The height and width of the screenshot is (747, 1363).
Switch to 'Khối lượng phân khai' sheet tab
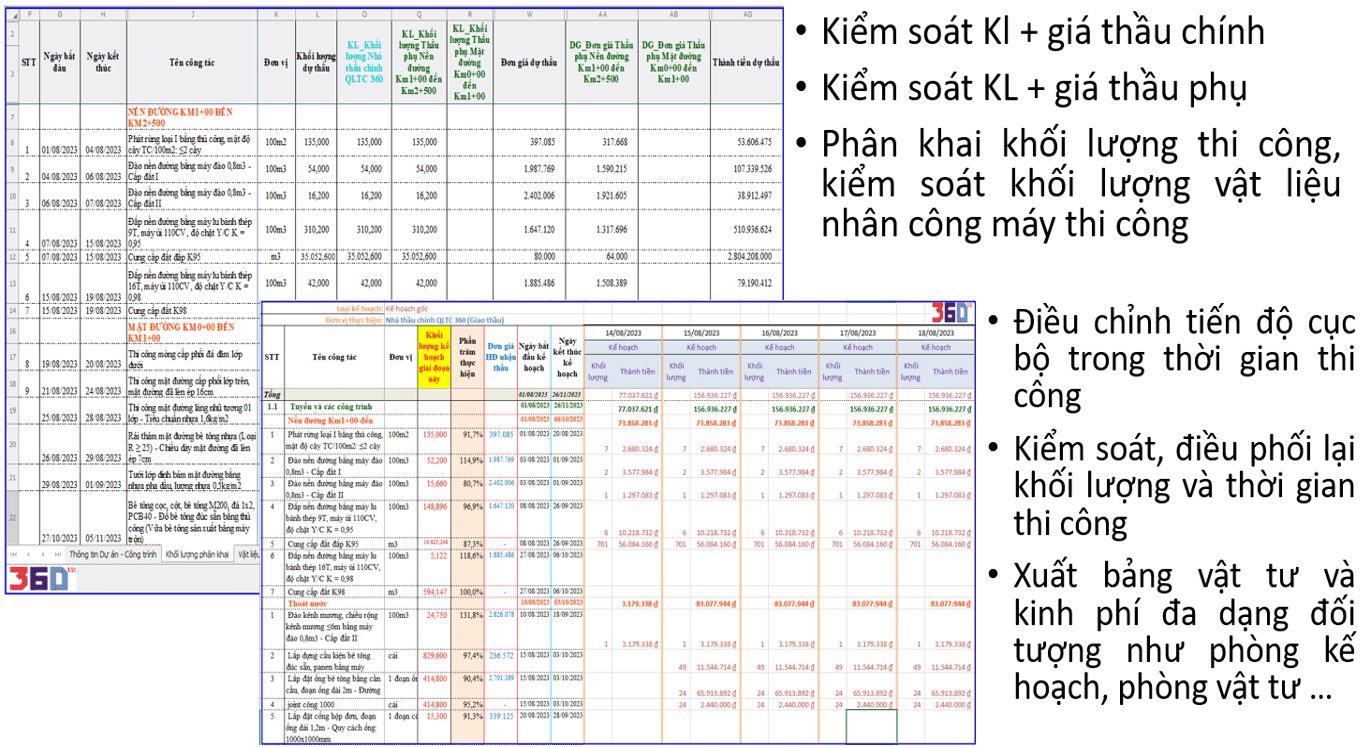pos(197,553)
